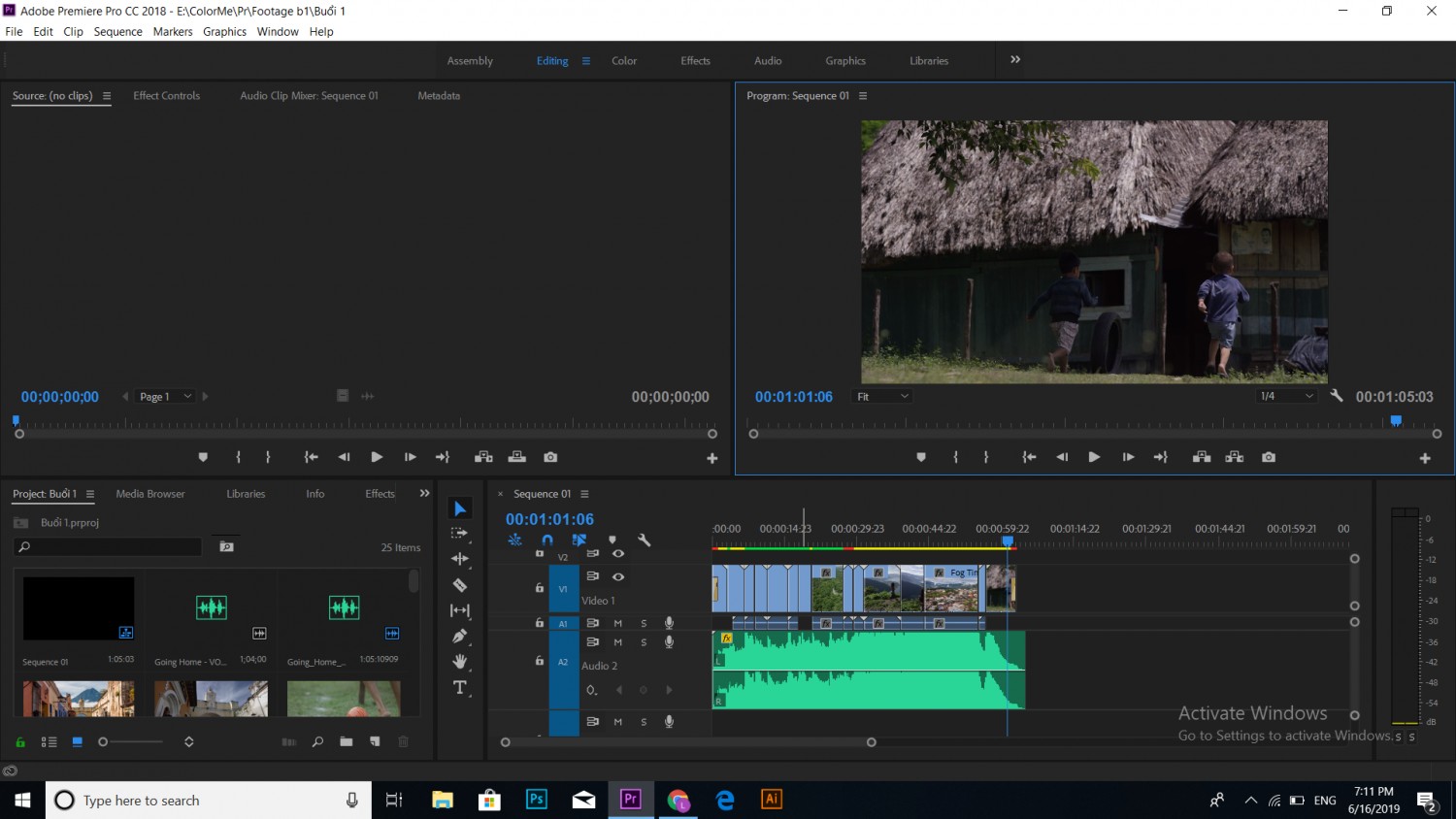The width and height of the screenshot is (1456, 819).
Task: Mute track A1 with M button
Action: point(617,623)
